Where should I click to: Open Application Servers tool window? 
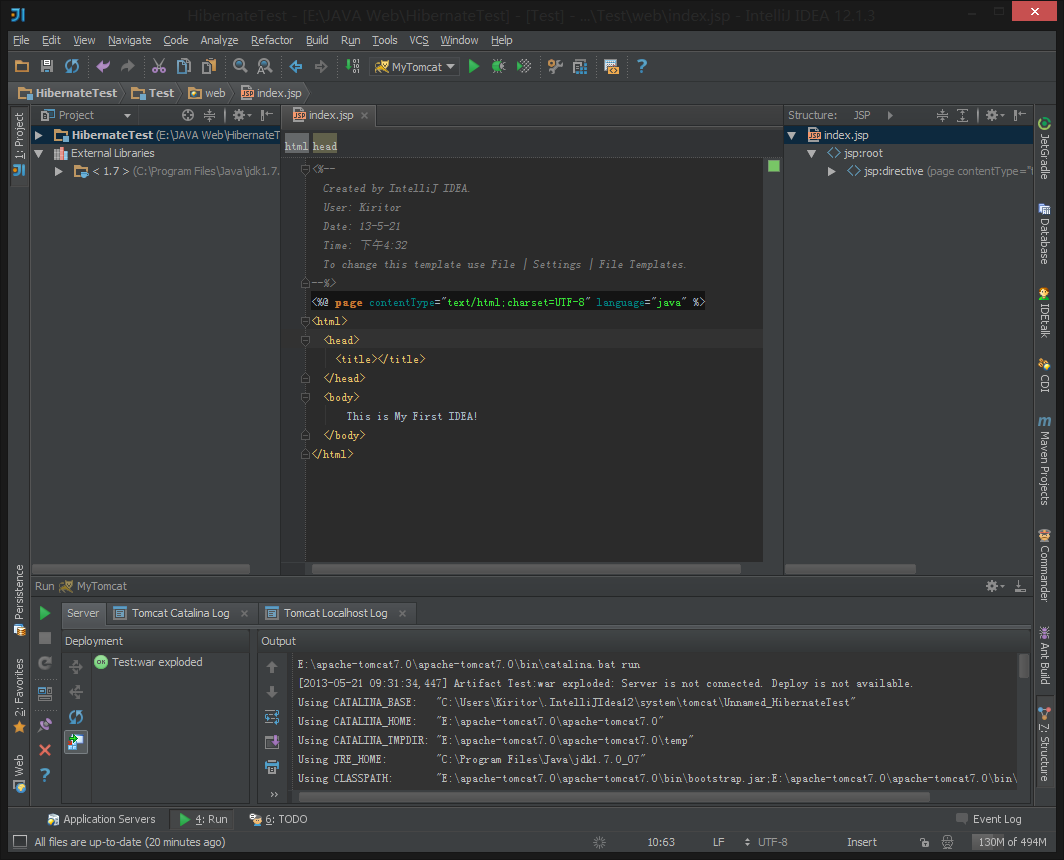pyautogui.click(x=101, y=819)
